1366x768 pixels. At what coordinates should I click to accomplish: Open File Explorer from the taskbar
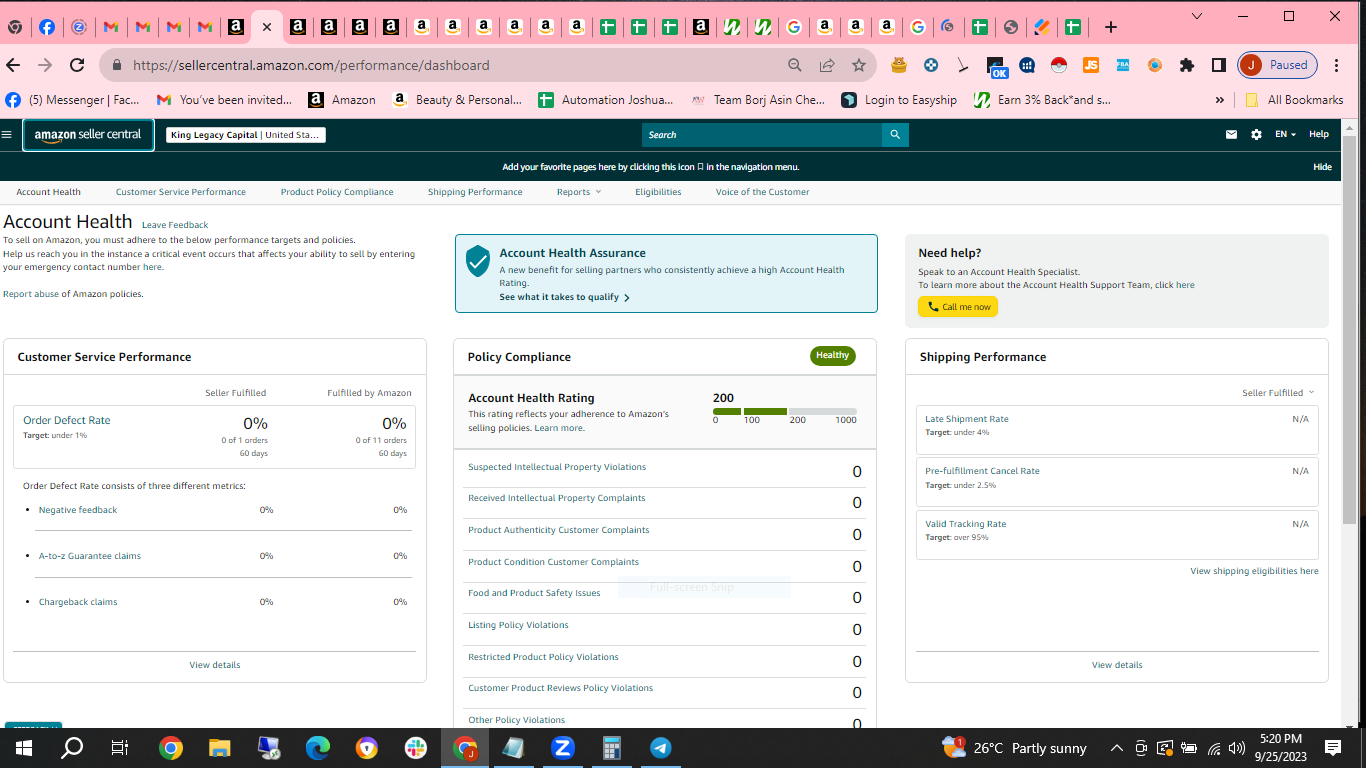[219, 748]
